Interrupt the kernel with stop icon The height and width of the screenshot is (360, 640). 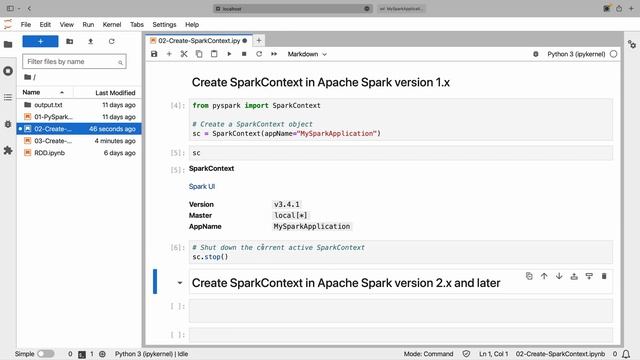point(244,54)
